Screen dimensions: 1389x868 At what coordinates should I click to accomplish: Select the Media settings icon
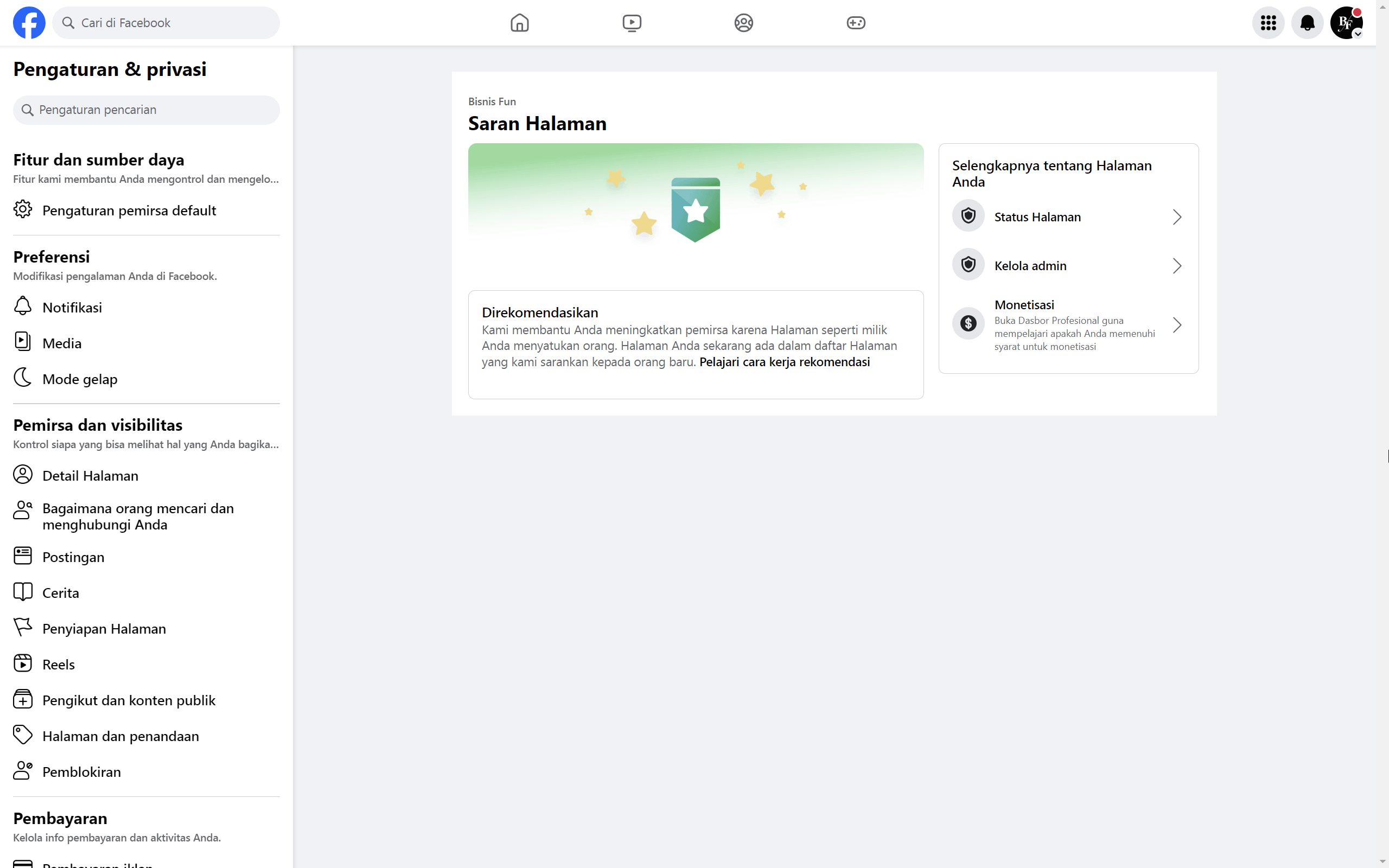(x=23, y=341)
